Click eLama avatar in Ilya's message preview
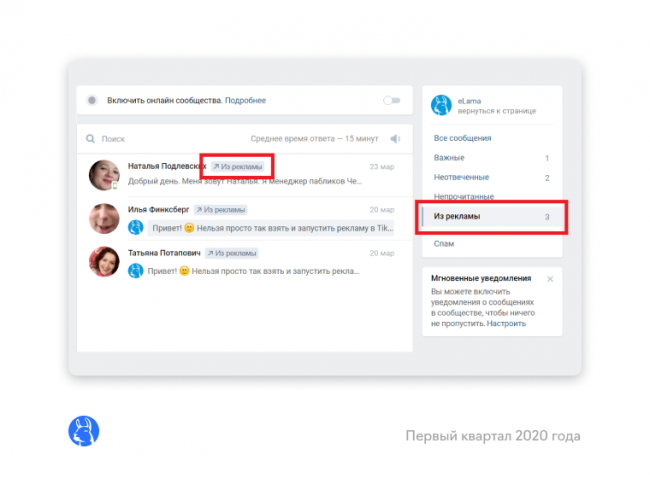Image resolution: width=650 pixels, height=478 pixels. [x=135, y=228]
